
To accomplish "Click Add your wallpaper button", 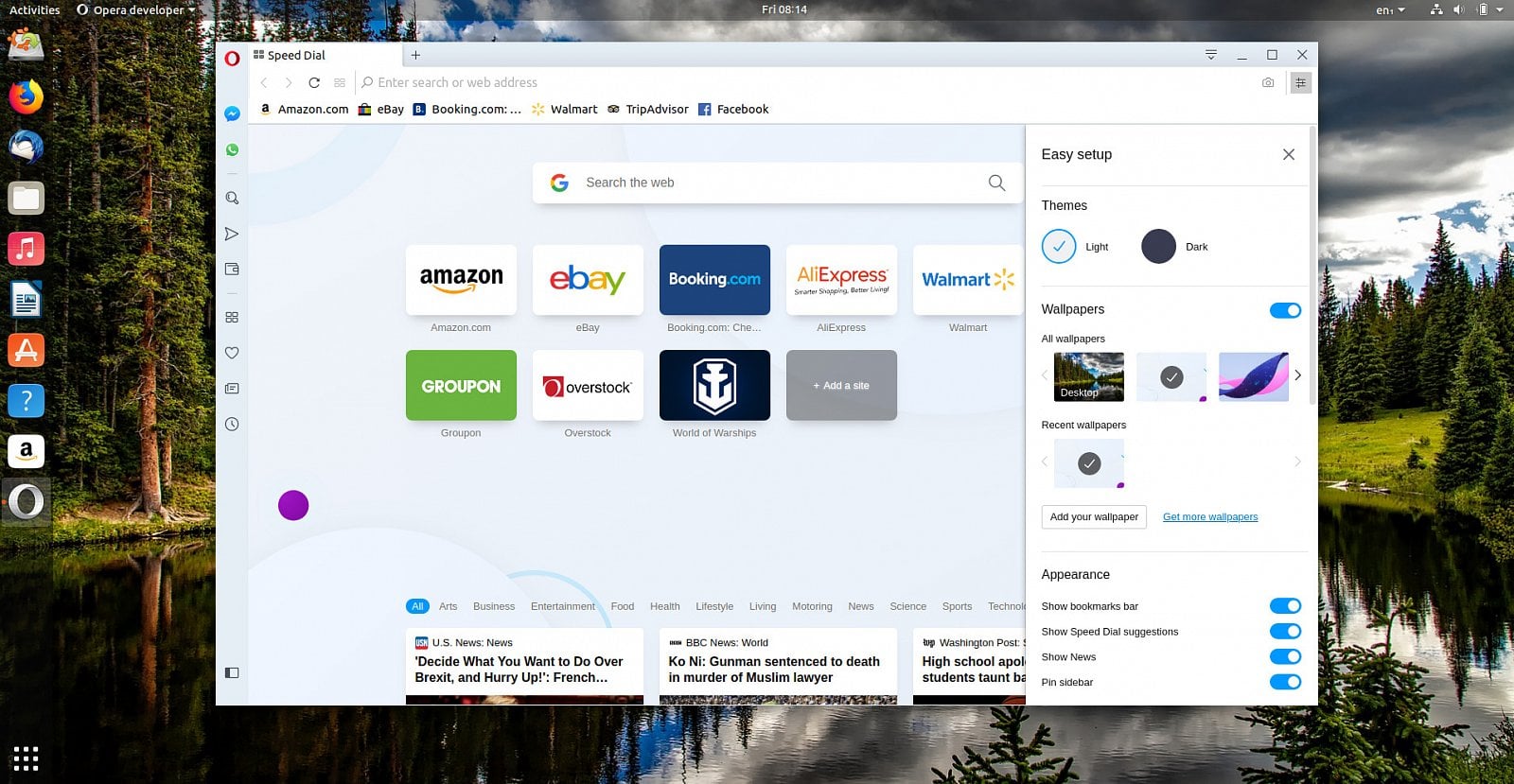I will click(1094, 517).
